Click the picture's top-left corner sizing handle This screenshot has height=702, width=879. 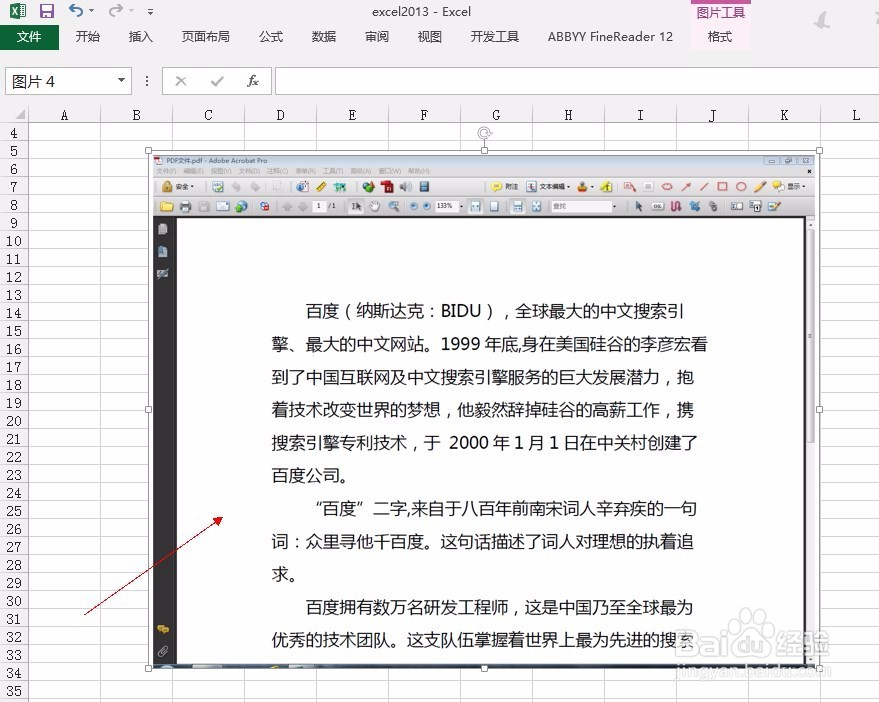[x=149, y=150]
